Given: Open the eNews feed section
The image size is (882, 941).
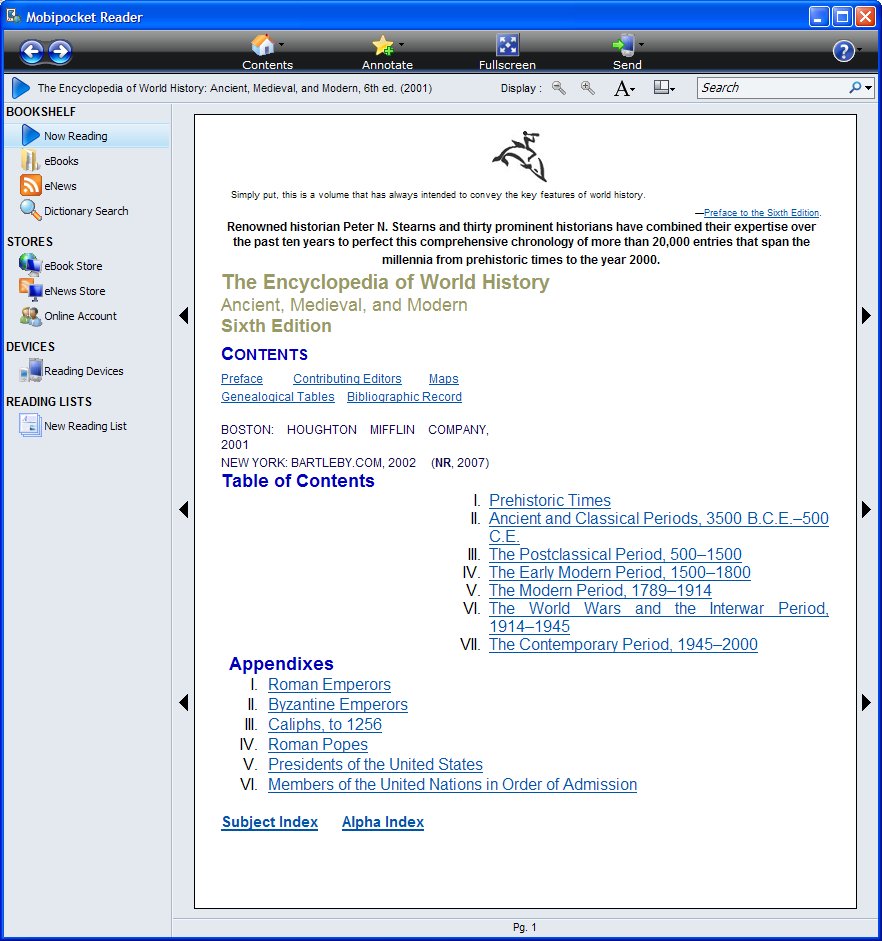Looking at the screenshot, I should click(x=48, y=186).
